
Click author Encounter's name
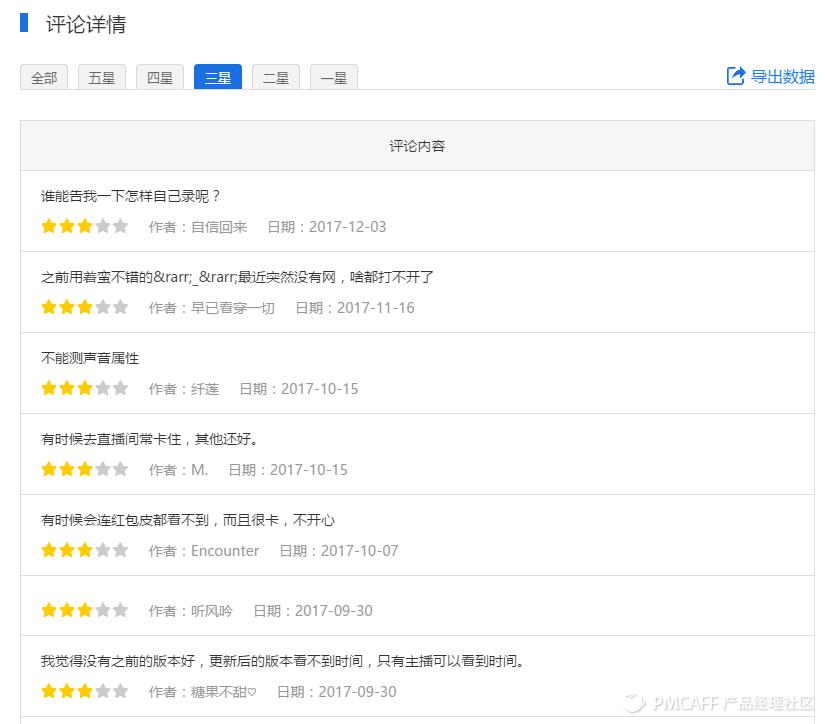point(225,550)
